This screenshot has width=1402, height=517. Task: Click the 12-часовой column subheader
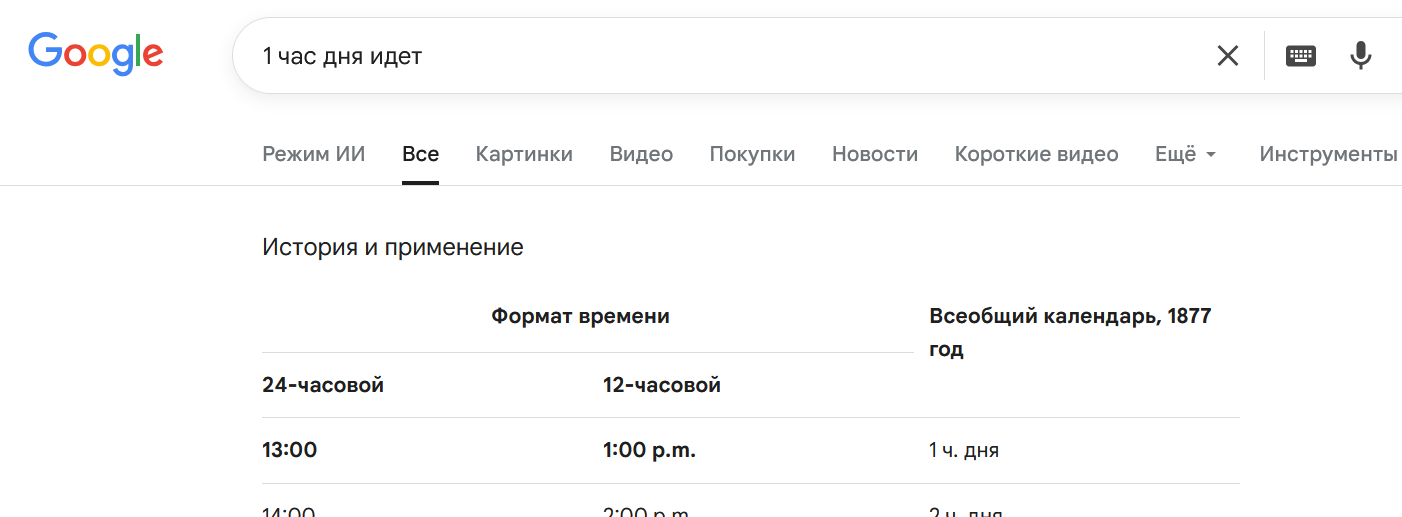(x=661, y=385)
